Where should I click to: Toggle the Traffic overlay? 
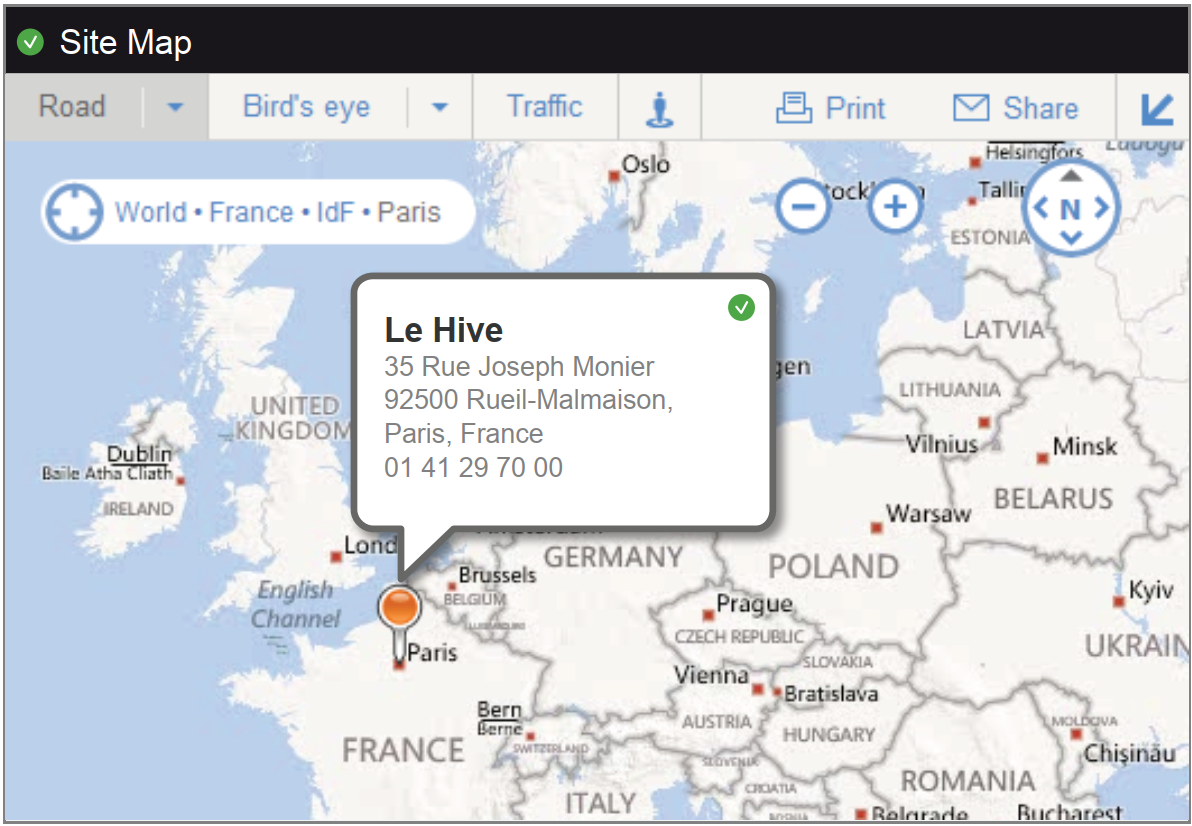click(544, 106)
